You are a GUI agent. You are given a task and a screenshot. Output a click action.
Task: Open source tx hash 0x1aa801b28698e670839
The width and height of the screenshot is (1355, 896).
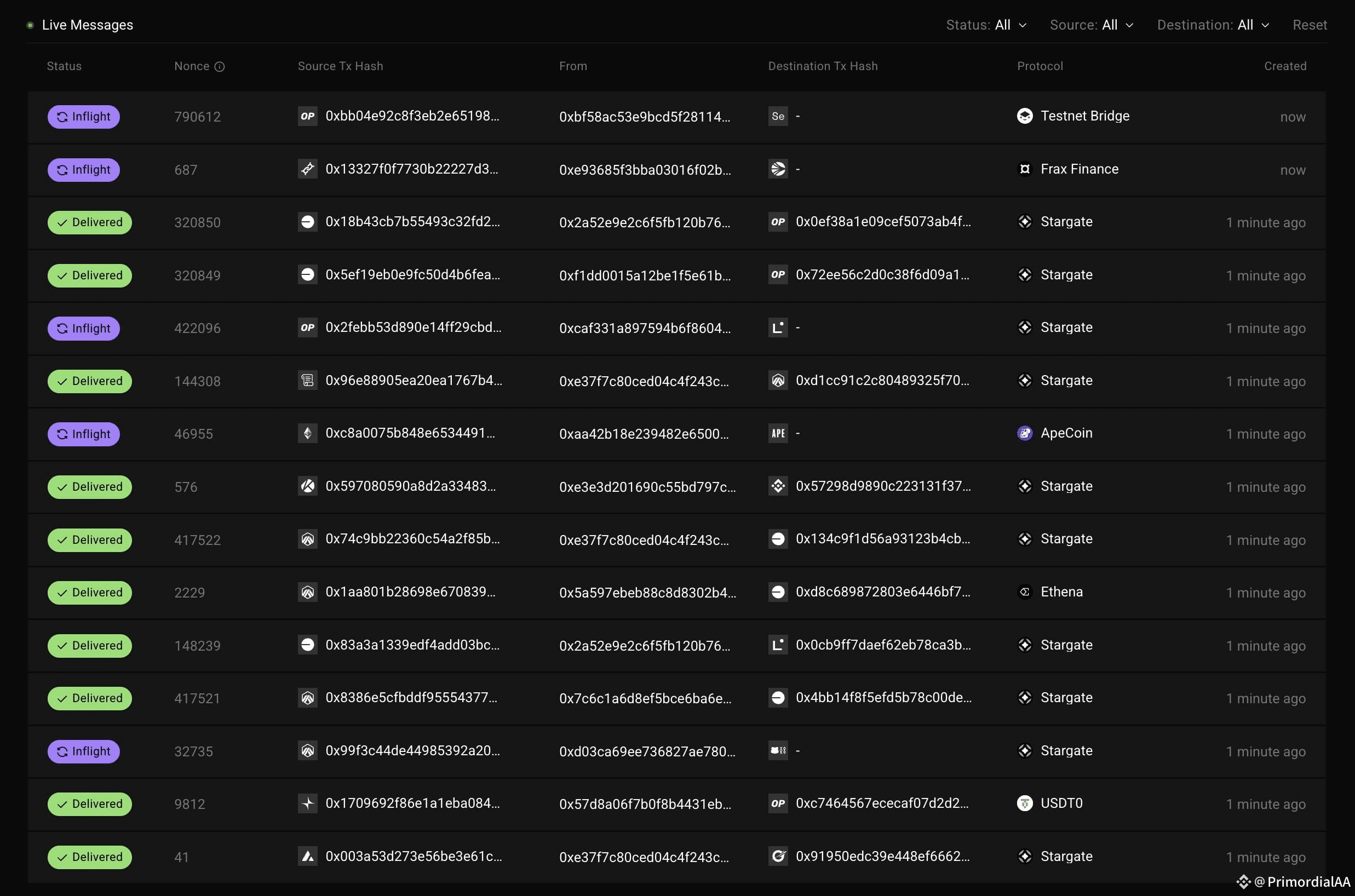pyautogui.click(x=410, y=592)
